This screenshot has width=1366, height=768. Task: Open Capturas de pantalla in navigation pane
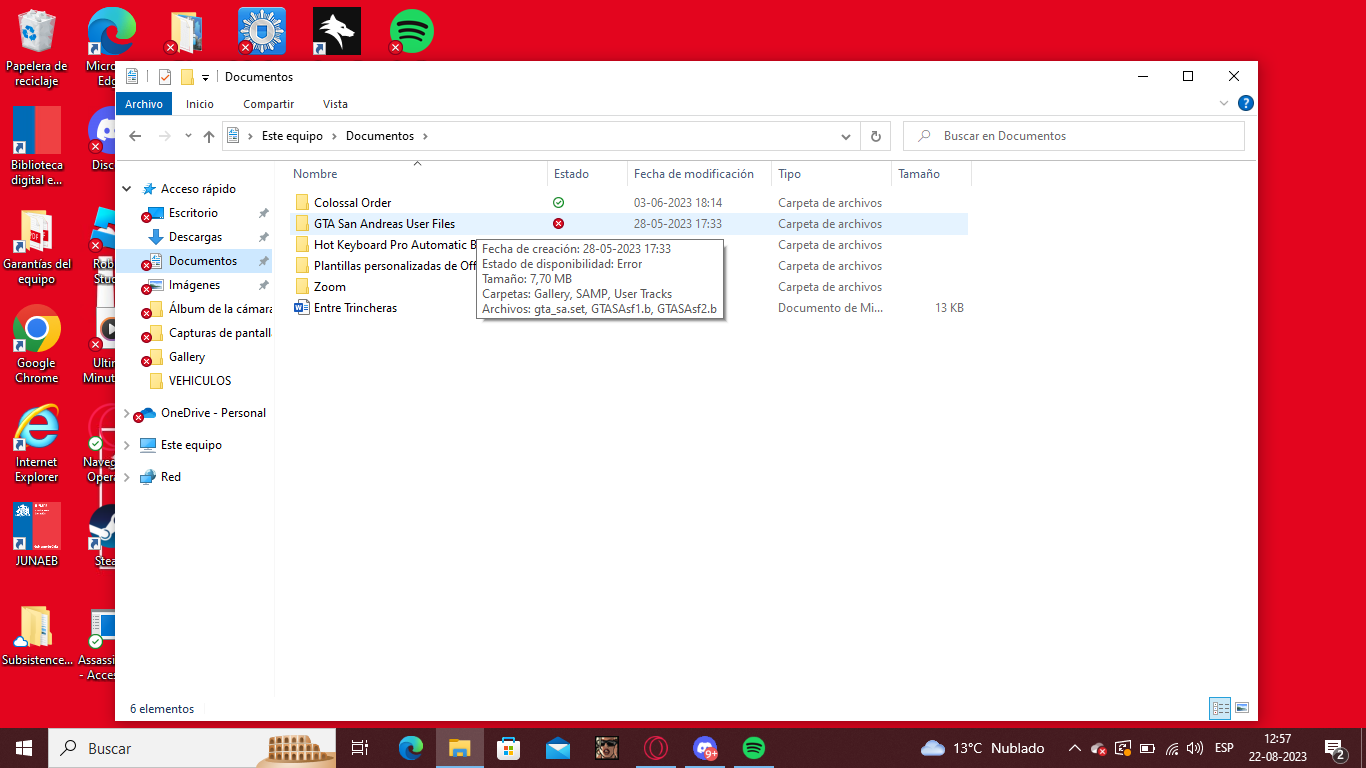219,333
